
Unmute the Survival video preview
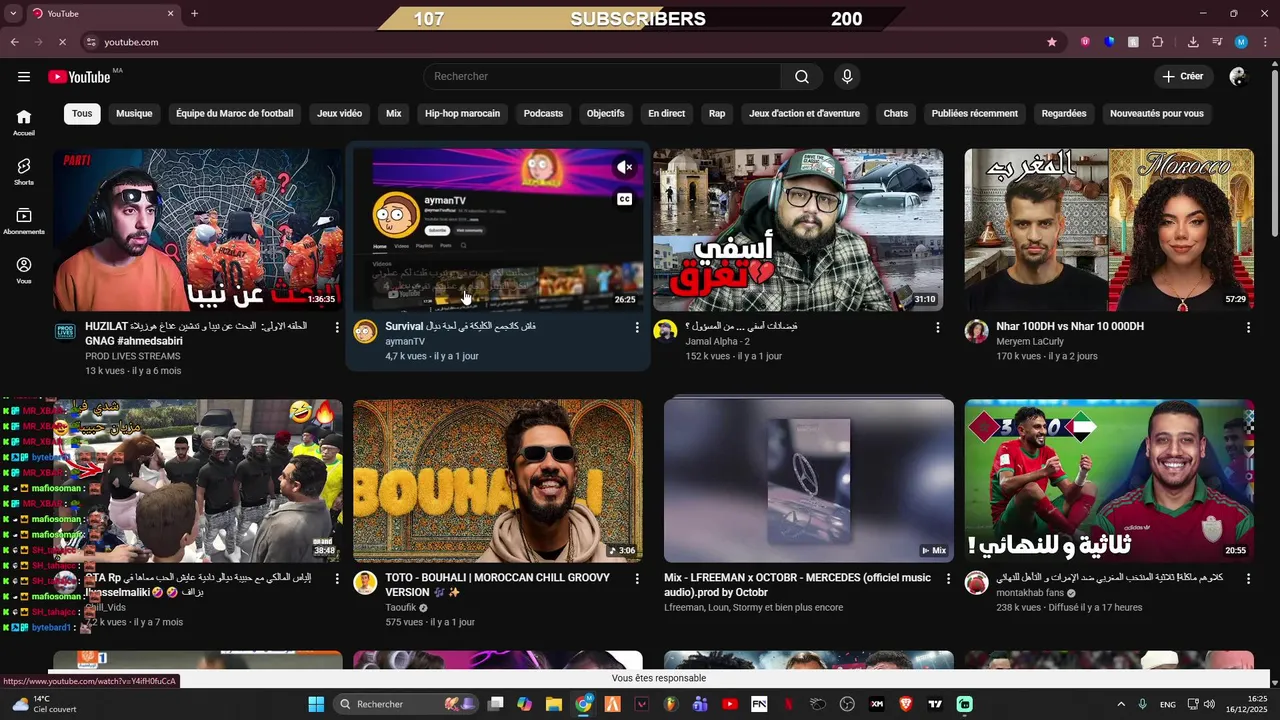624,167
